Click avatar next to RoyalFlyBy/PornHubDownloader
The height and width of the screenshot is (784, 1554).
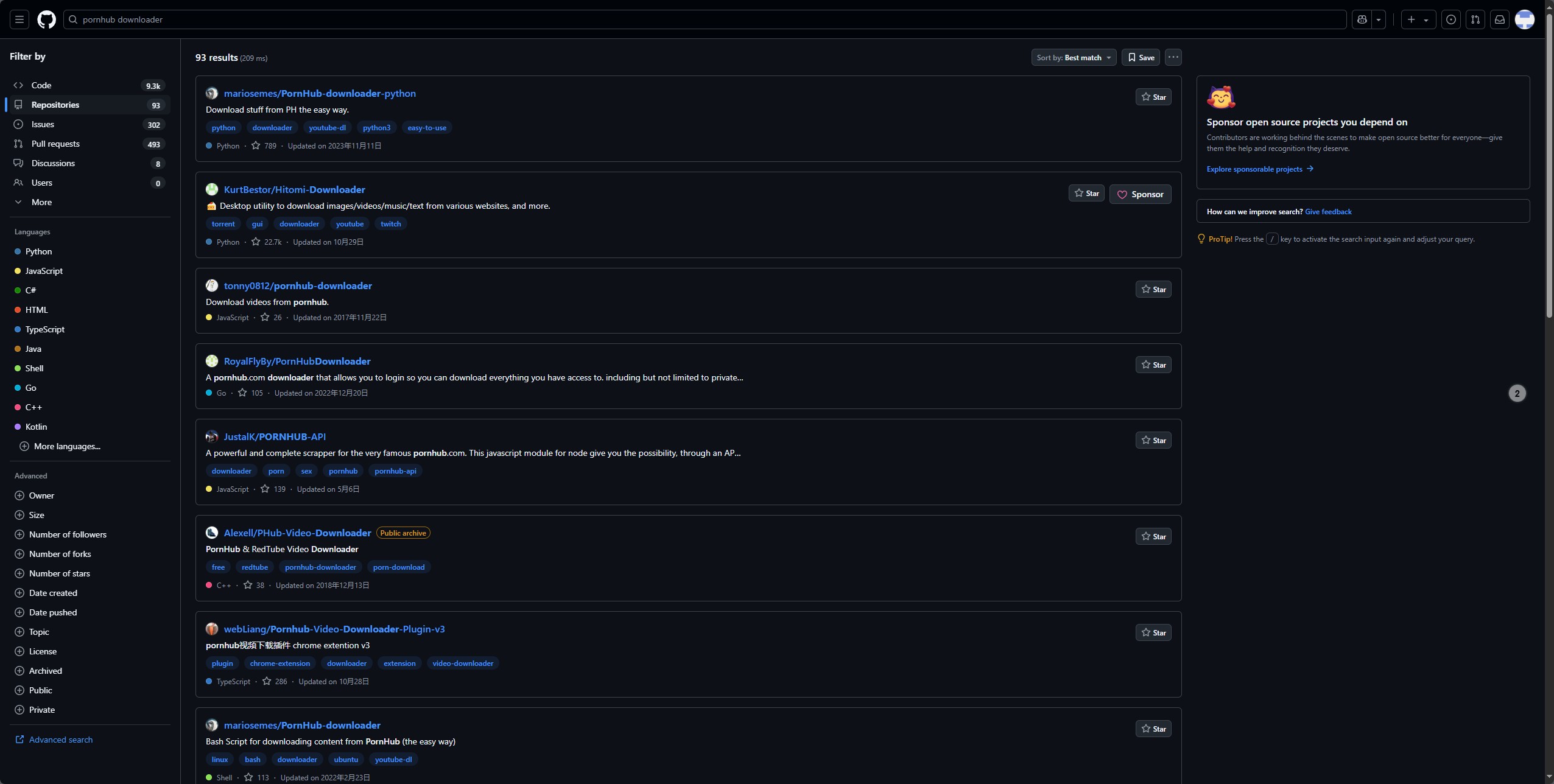(x=212, y=361)
